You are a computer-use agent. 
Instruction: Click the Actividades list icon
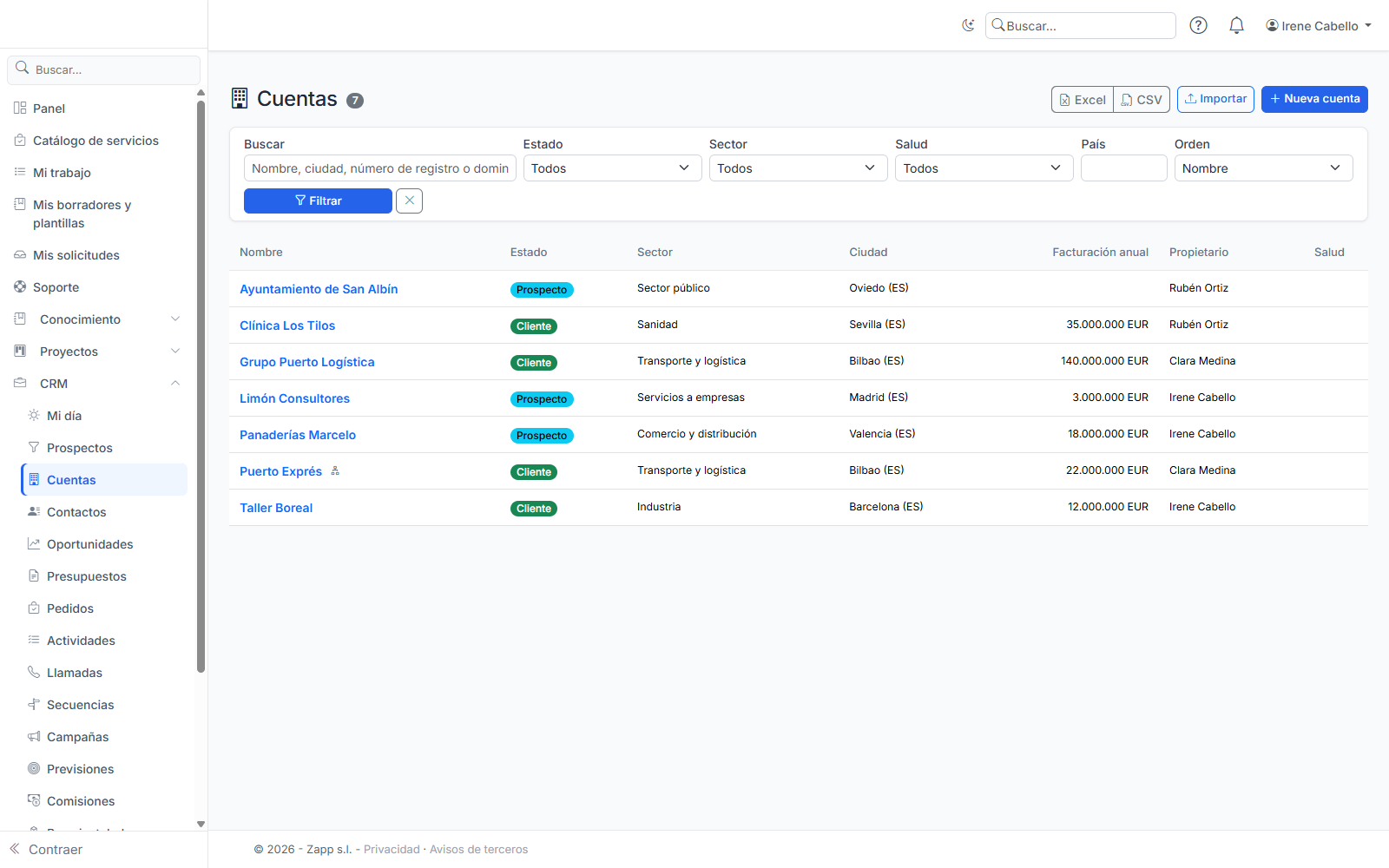click(34, 640)
